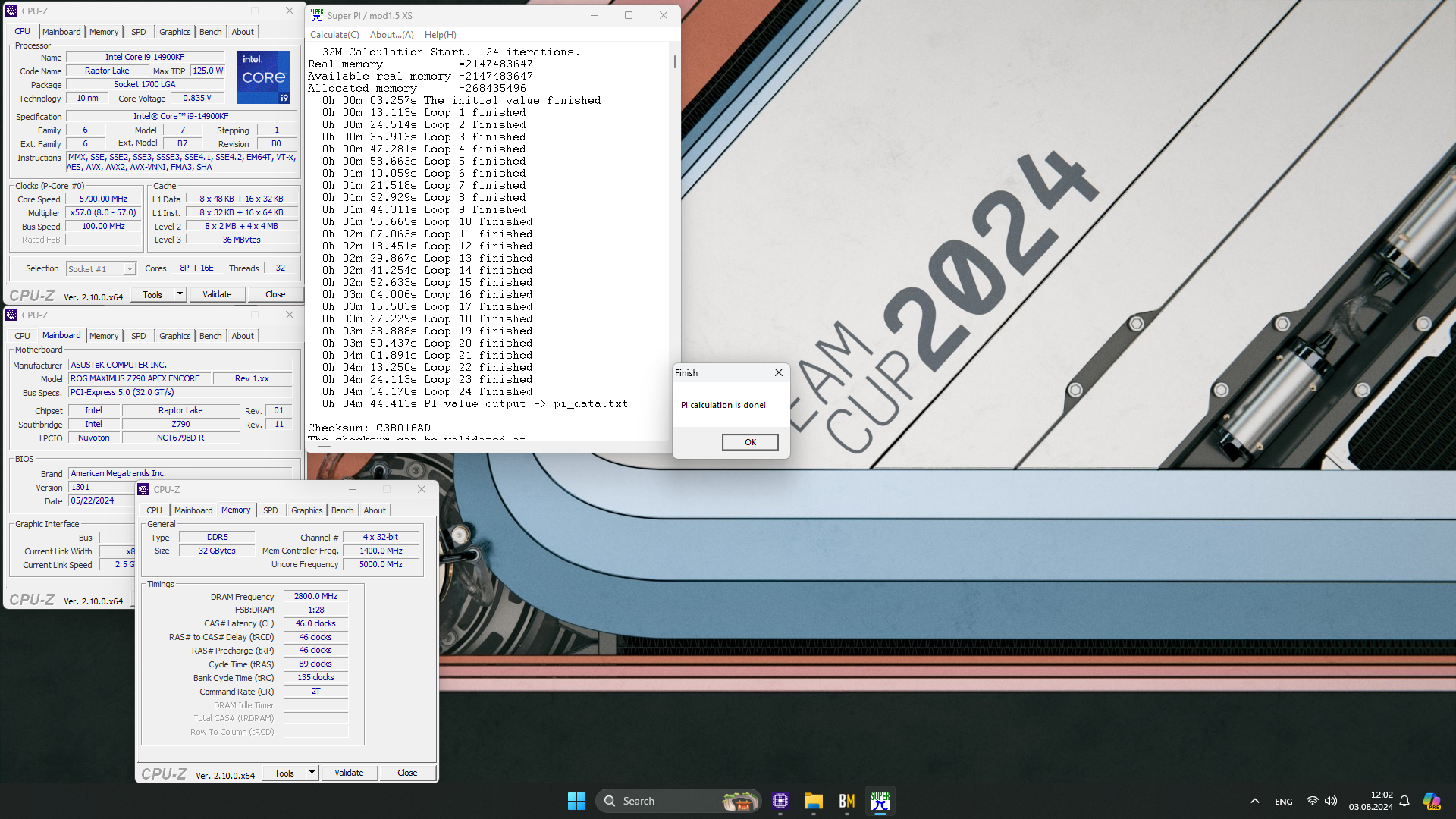Click the ROG MAXIMUS Z790 APEX ENCORE model field
Image resolution: width=1456 pixels, height=819 pixels.
coord(140,378)
